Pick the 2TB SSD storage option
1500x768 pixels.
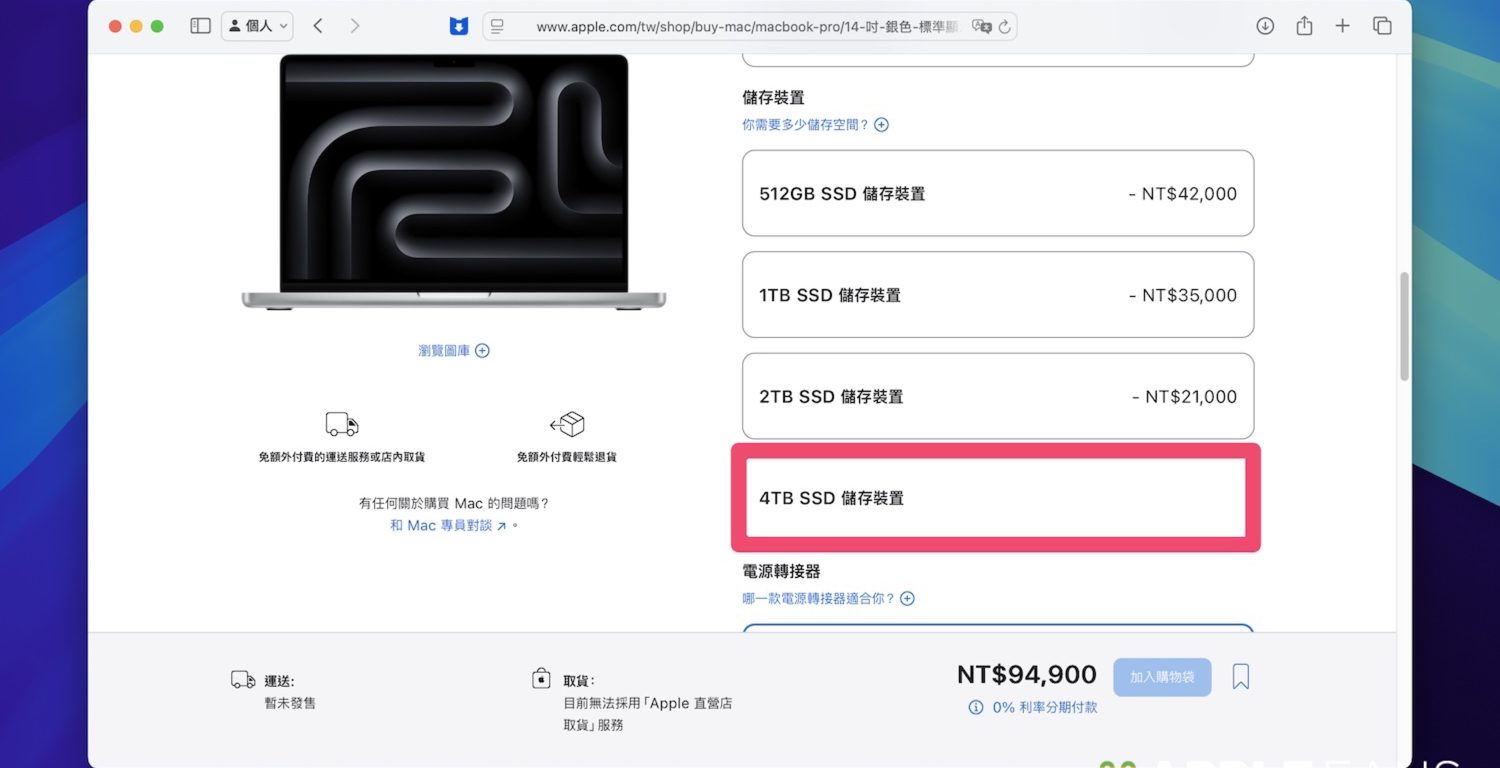click(997, 396)
